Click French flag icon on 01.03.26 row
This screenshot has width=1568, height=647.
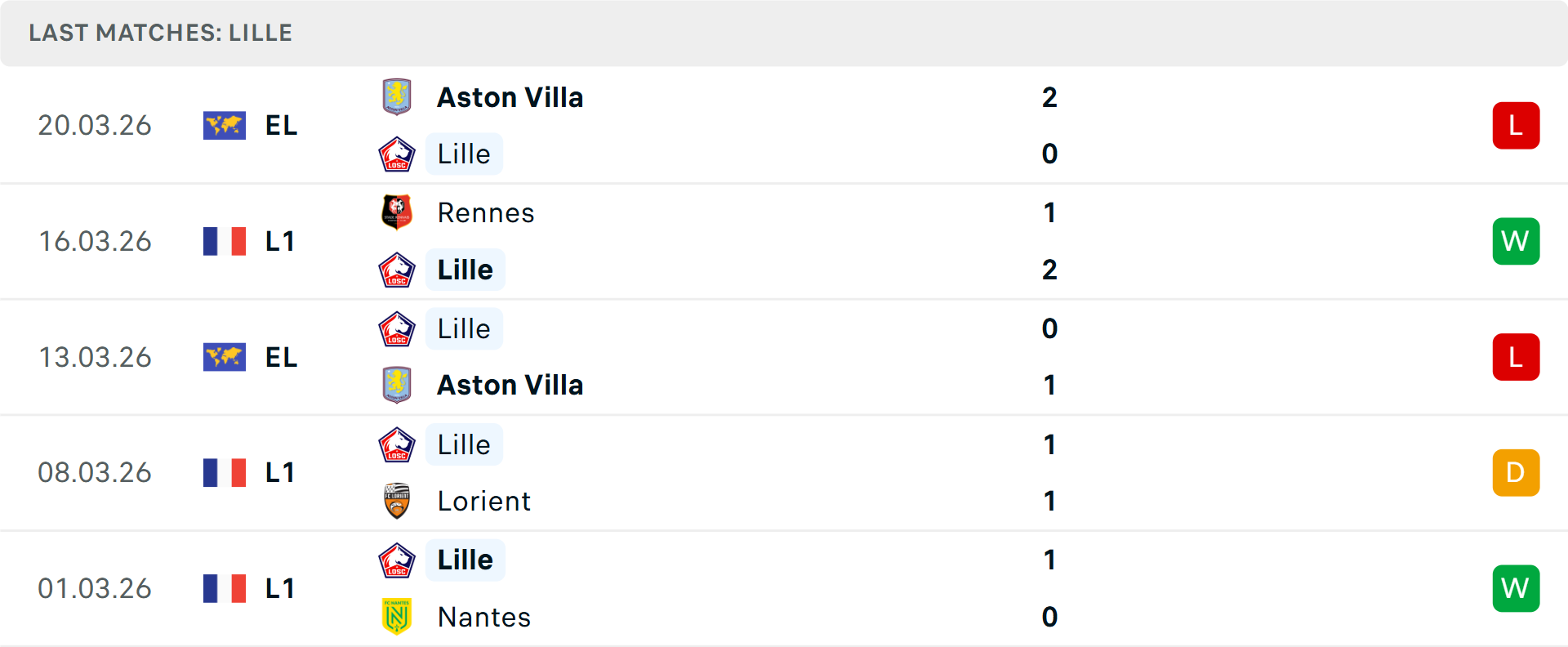click(225, 588)
